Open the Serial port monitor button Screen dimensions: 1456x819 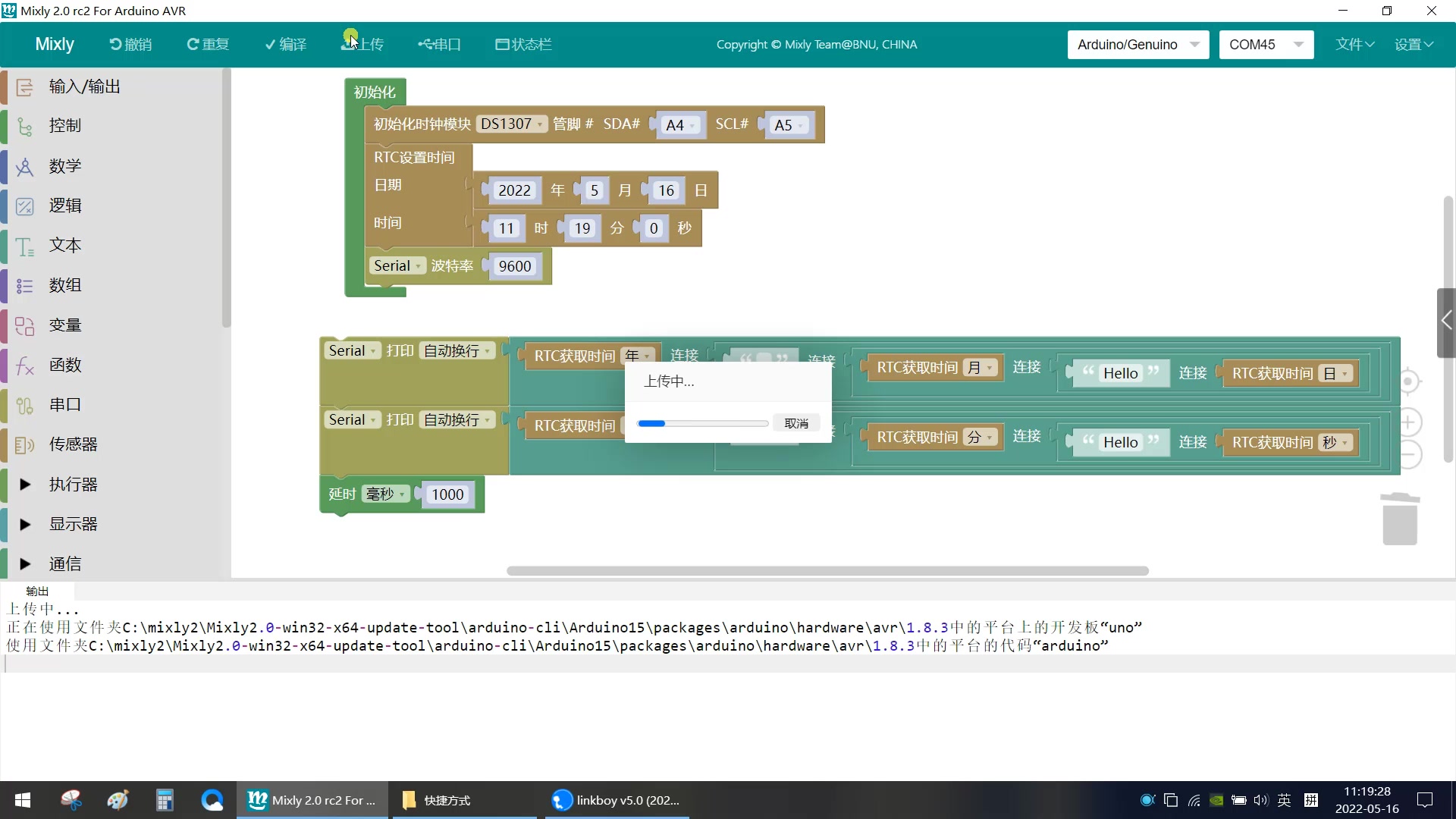point(439,44)
